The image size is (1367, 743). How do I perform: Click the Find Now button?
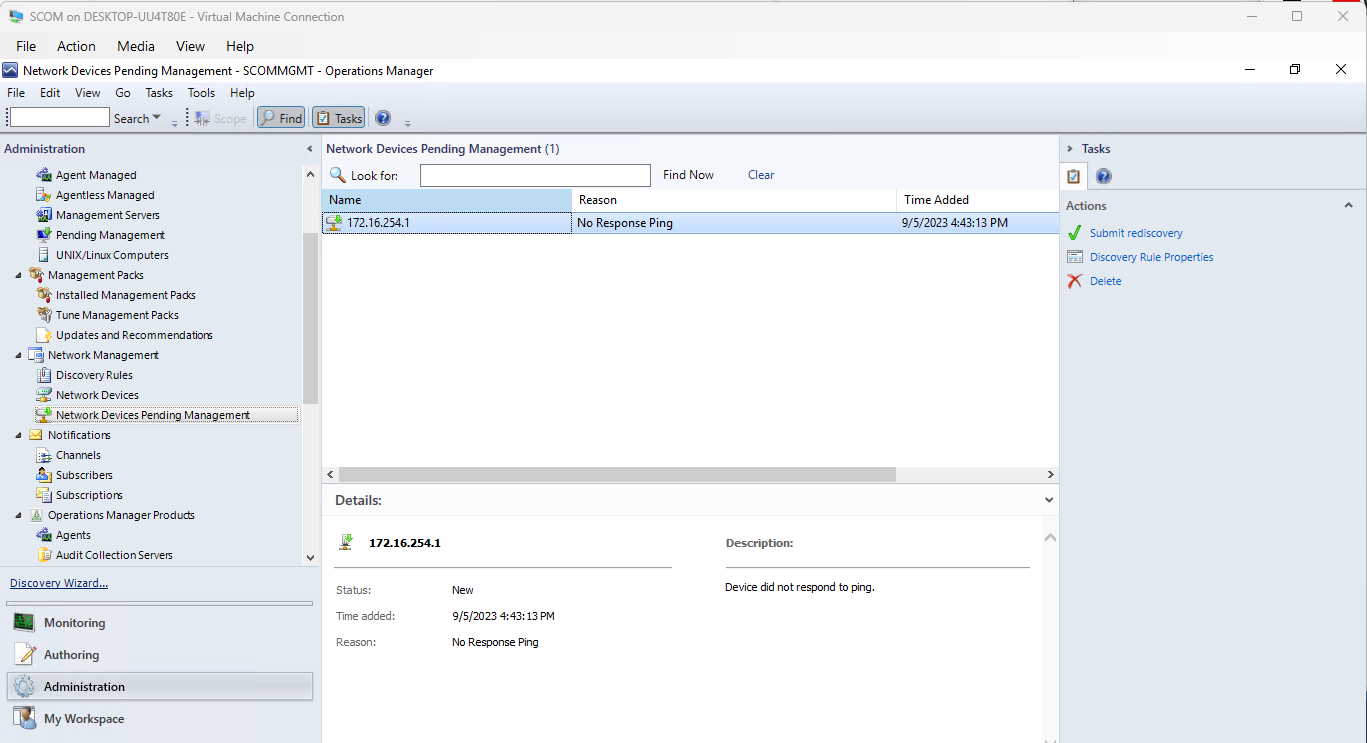click(688, 175)
